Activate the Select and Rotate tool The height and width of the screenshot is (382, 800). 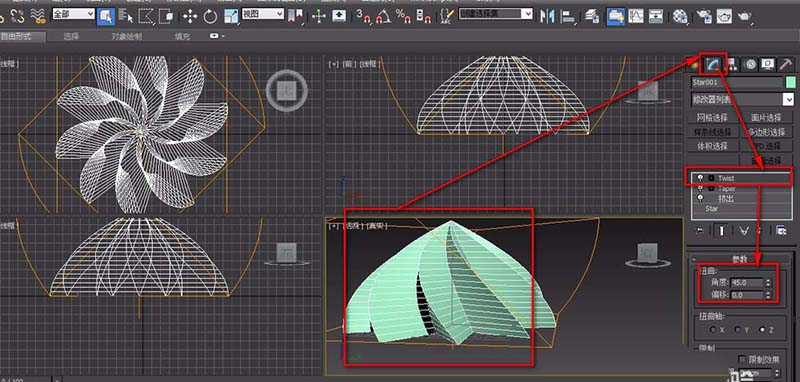pos(210,16)
